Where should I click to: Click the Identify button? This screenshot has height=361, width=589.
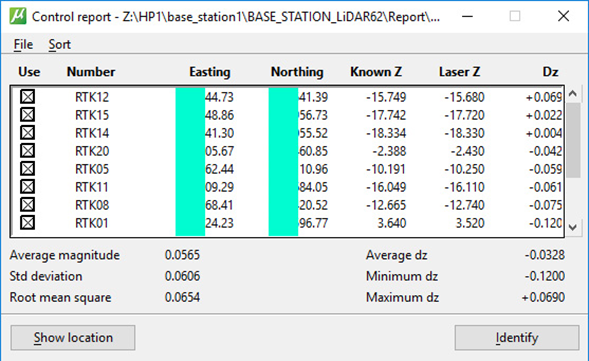click(x=517, y=337)
